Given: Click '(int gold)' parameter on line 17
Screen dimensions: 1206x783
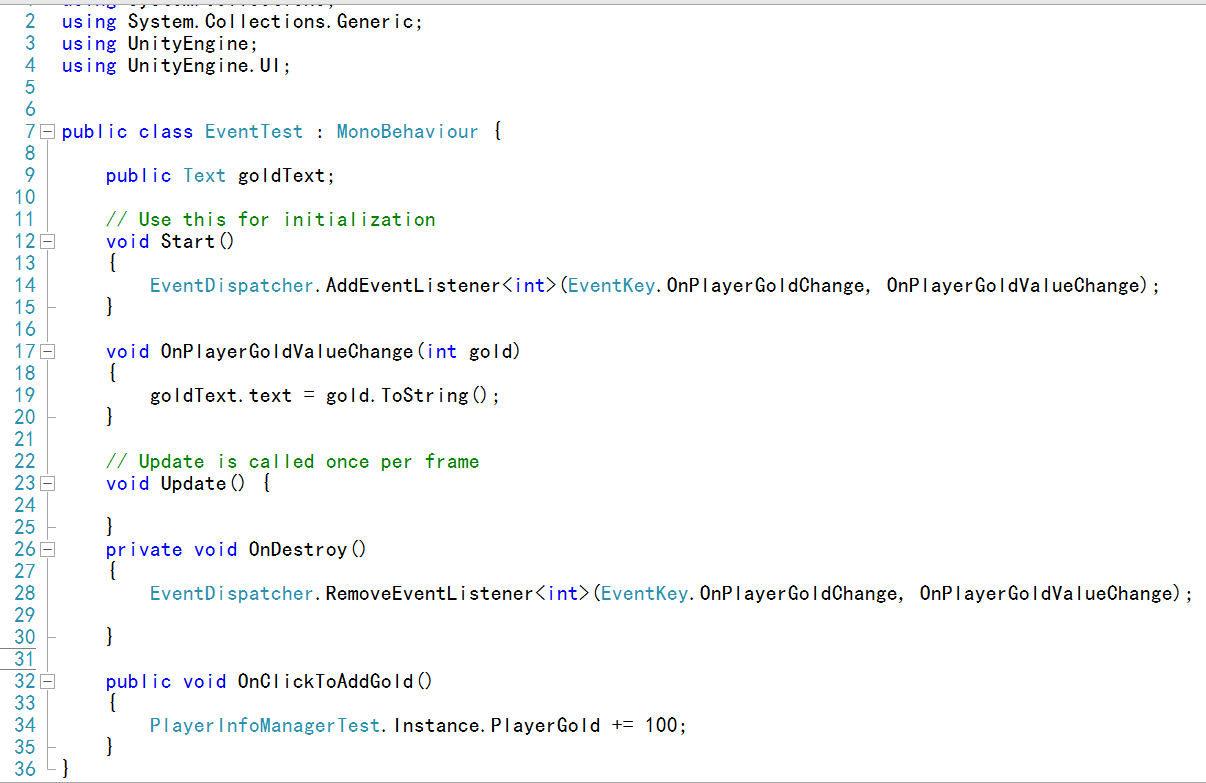Looking at the screenshot, I should pyautogui.click(x=468, y=352).
